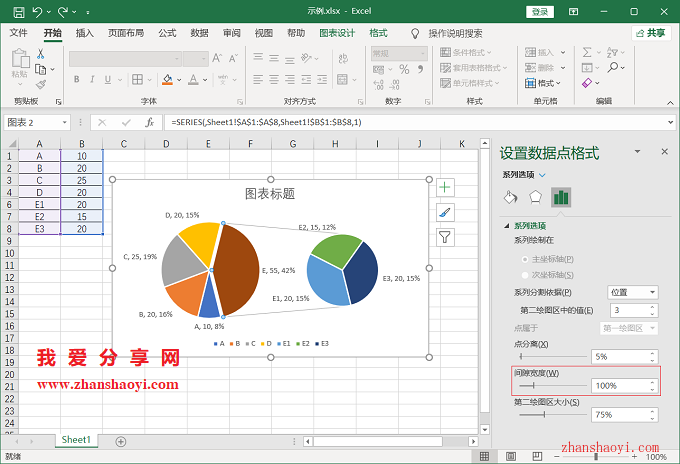Switch to the Insert ribbon tab
Screen dimensions: 680x464
pos(85,33)
